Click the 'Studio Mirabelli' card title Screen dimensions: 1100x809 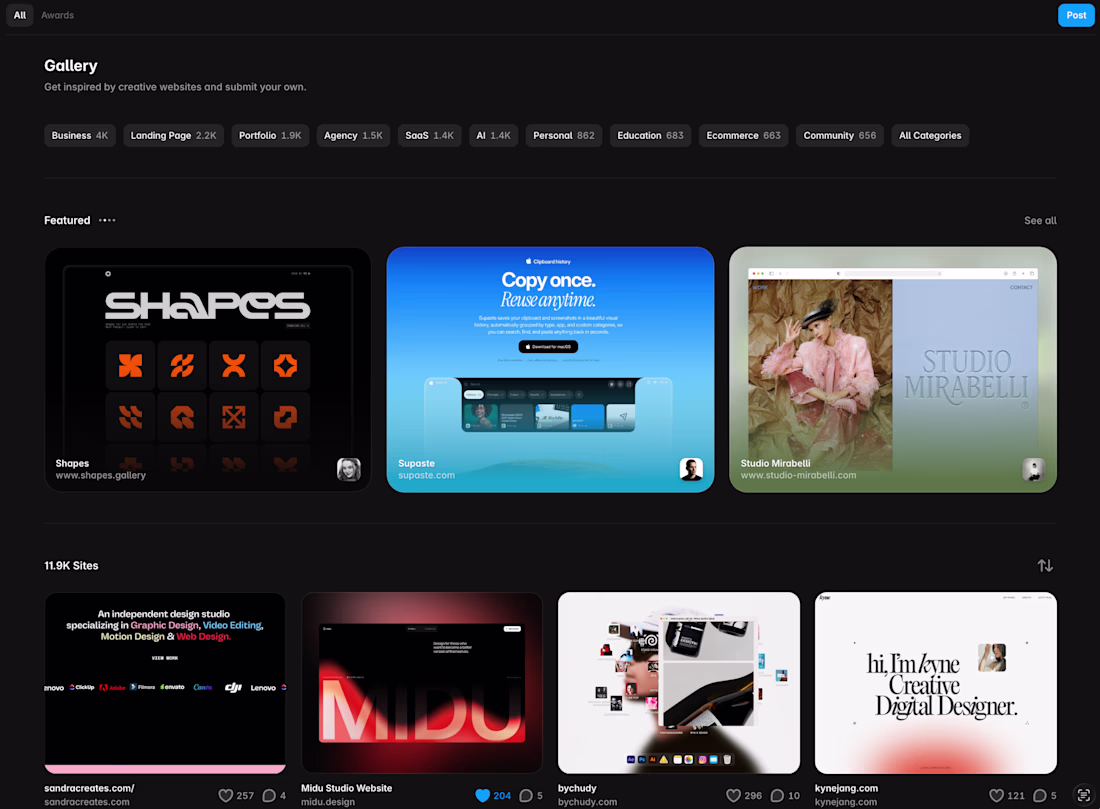click(x=775, y=463)
